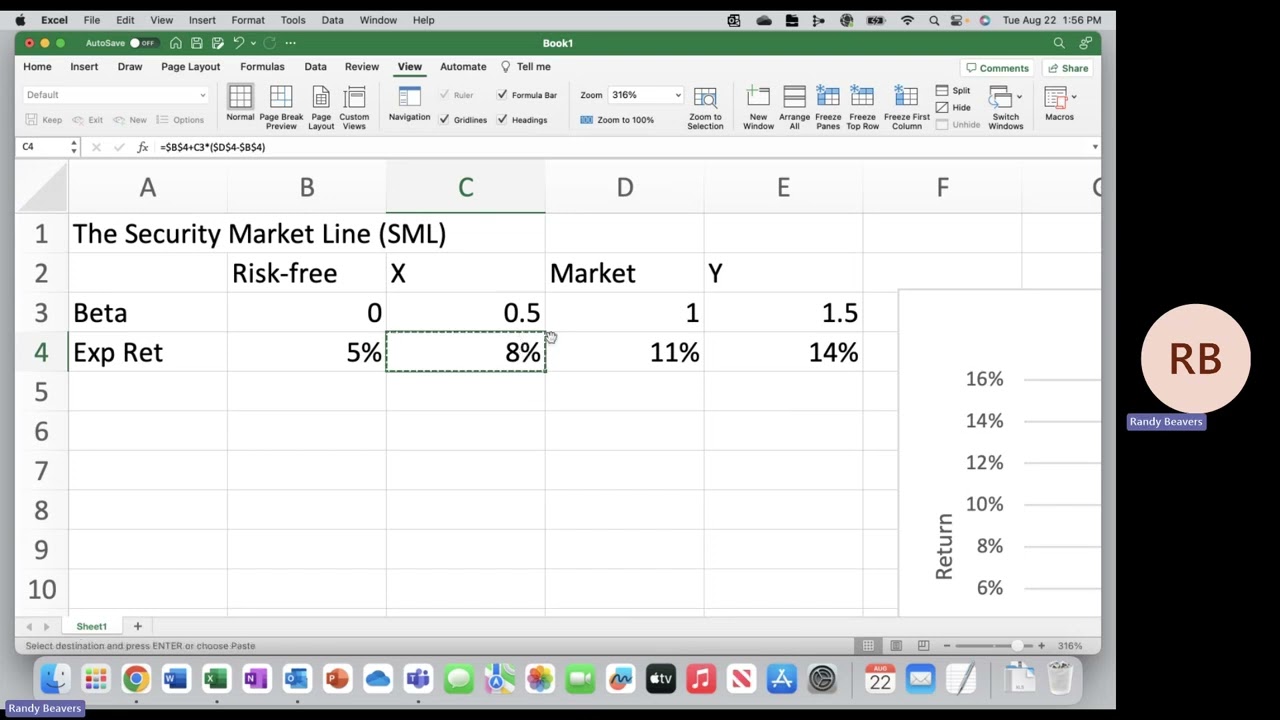This screenshot has width=1280, height=720.
Task: Click the Home icon in title bar
Action: click(x=176, y=43)
